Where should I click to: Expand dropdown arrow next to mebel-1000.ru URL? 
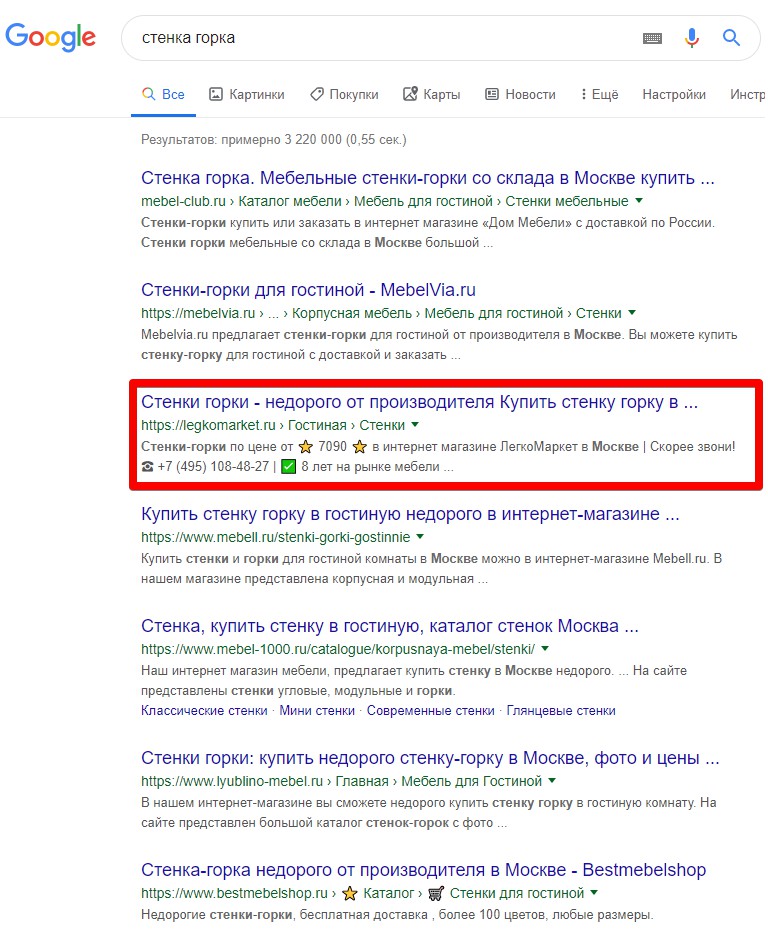(545, 649)
